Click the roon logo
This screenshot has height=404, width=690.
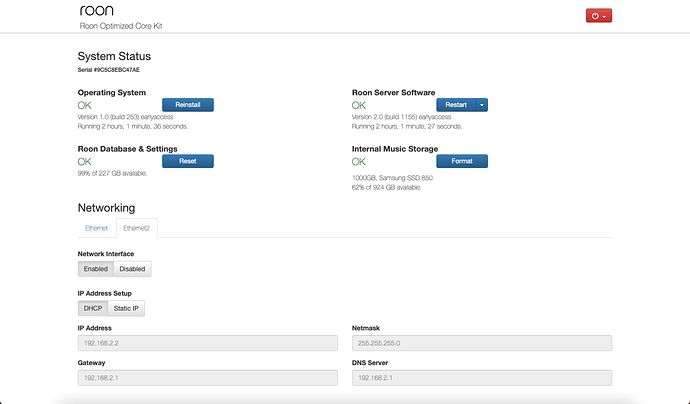(x=96, y=11)
